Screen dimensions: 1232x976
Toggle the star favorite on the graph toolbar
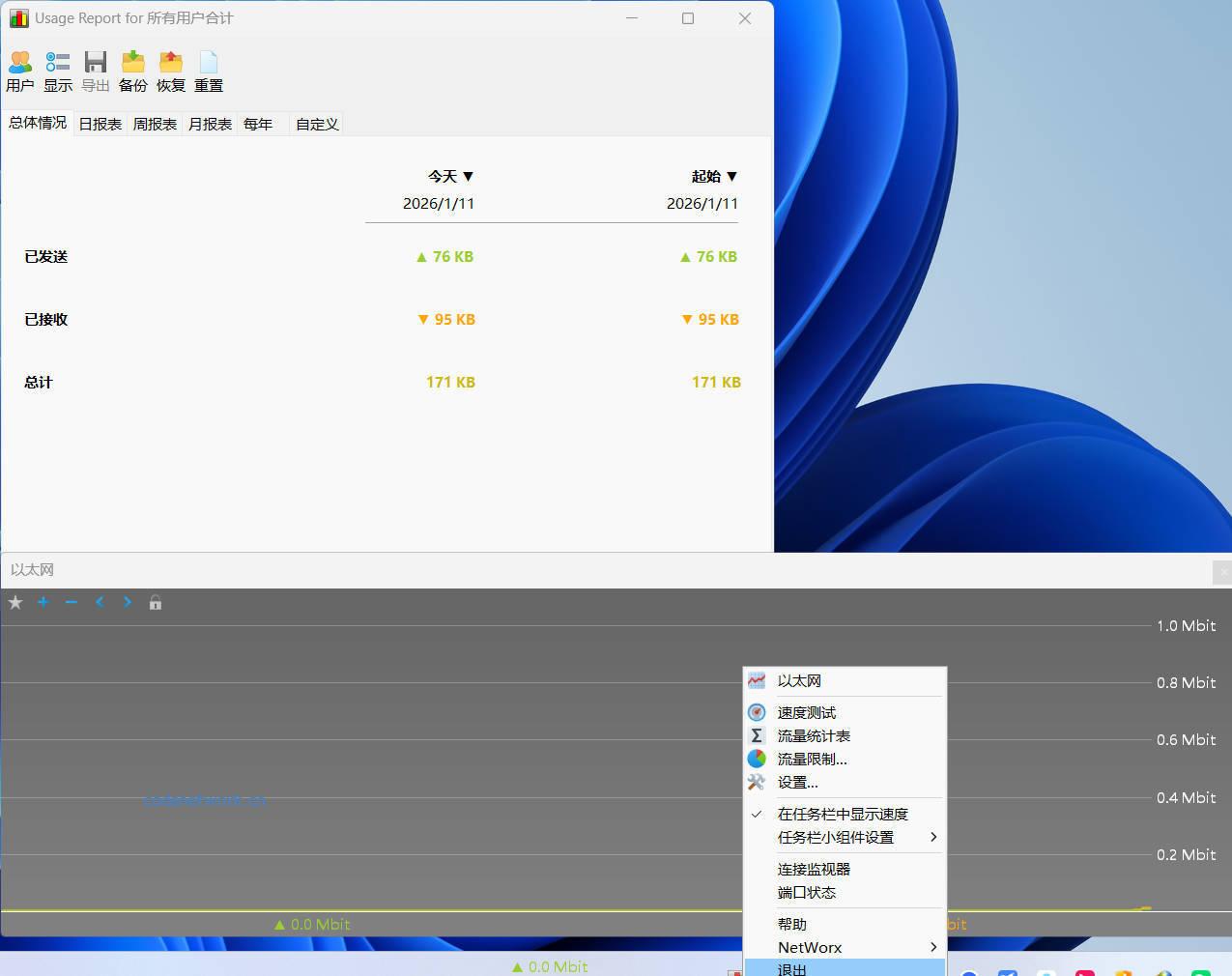[14, 602]
